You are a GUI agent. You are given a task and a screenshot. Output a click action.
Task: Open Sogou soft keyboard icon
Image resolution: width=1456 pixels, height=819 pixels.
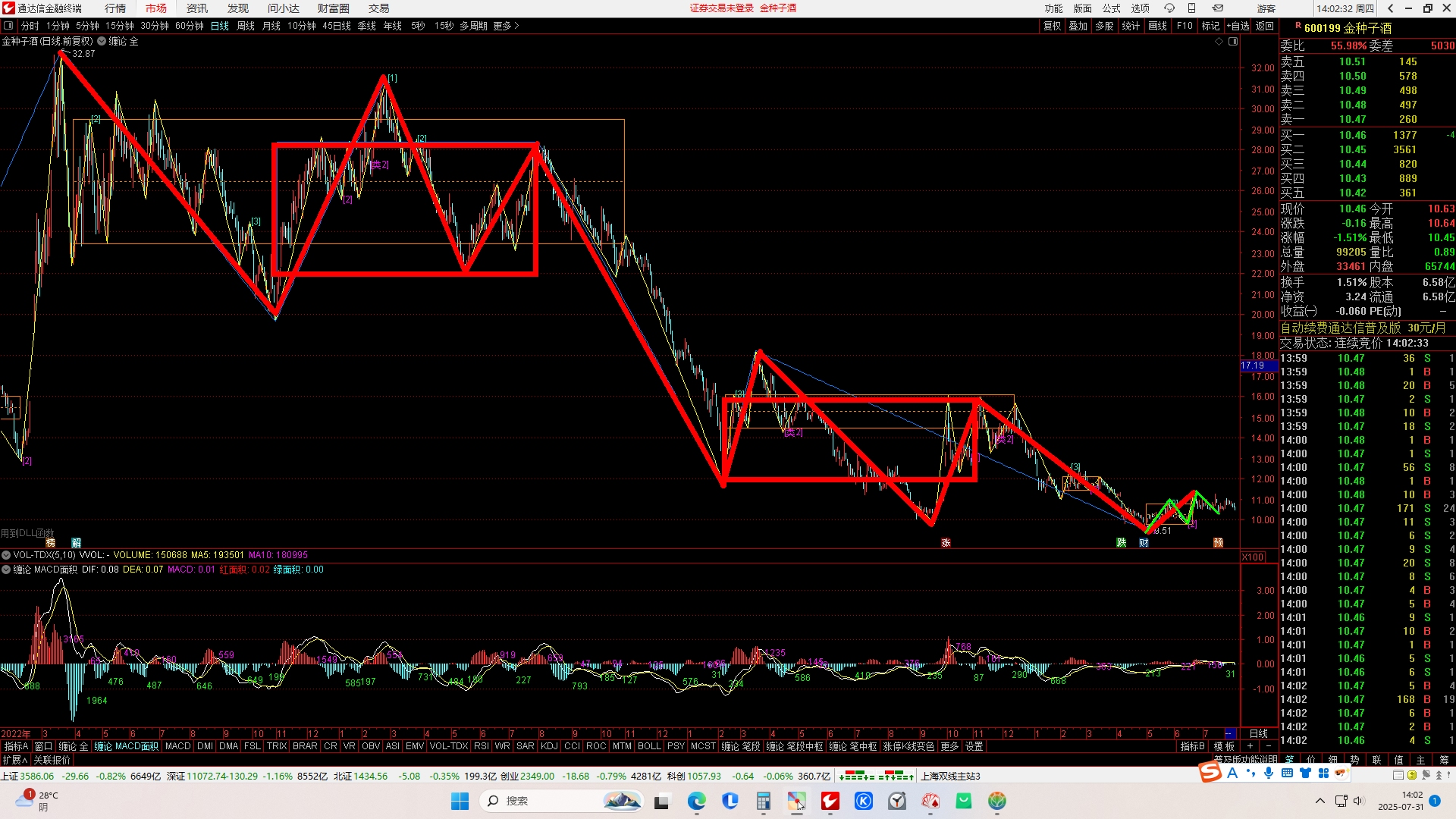click(x=1287, y=773)
